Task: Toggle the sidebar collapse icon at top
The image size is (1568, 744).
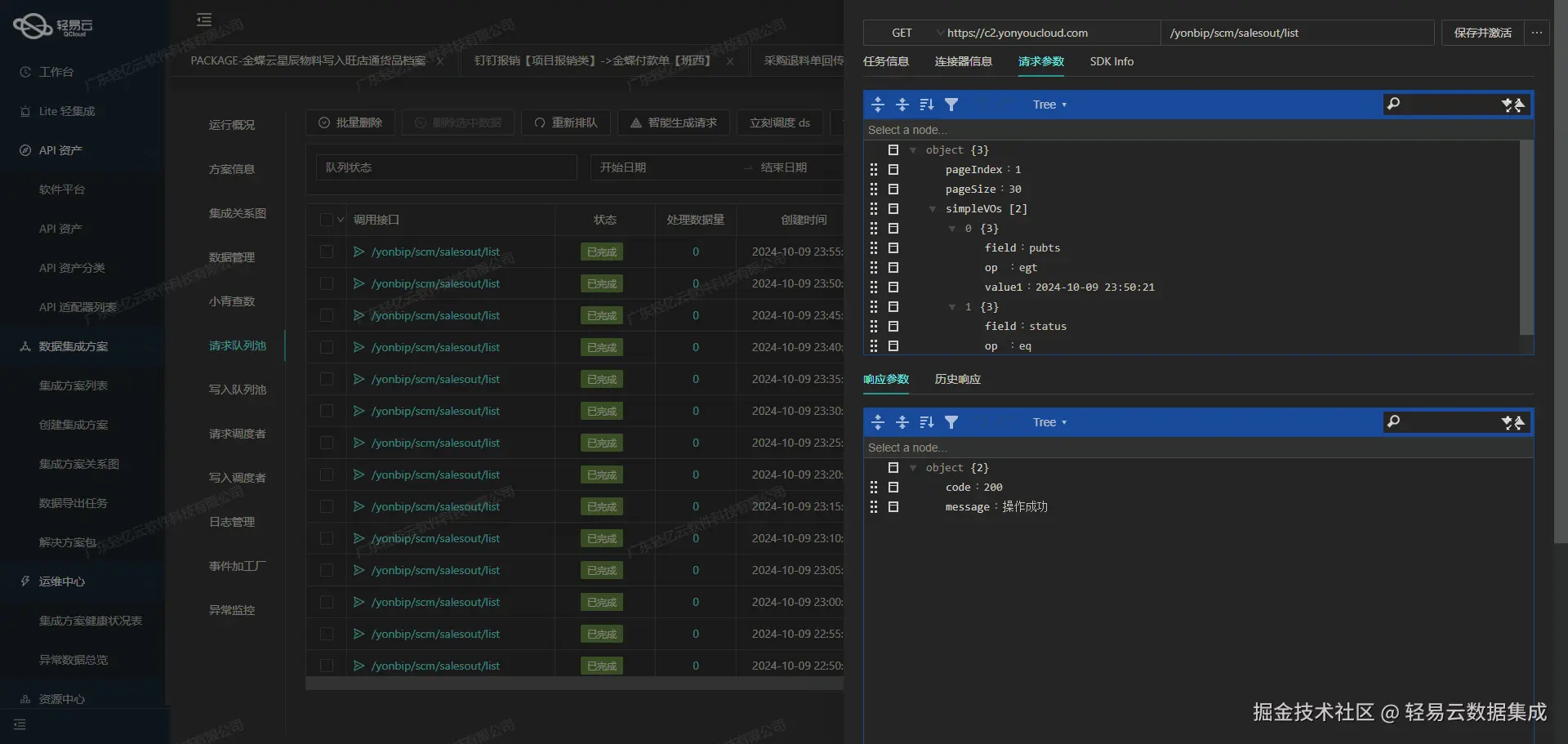Action: click(204, 20)
